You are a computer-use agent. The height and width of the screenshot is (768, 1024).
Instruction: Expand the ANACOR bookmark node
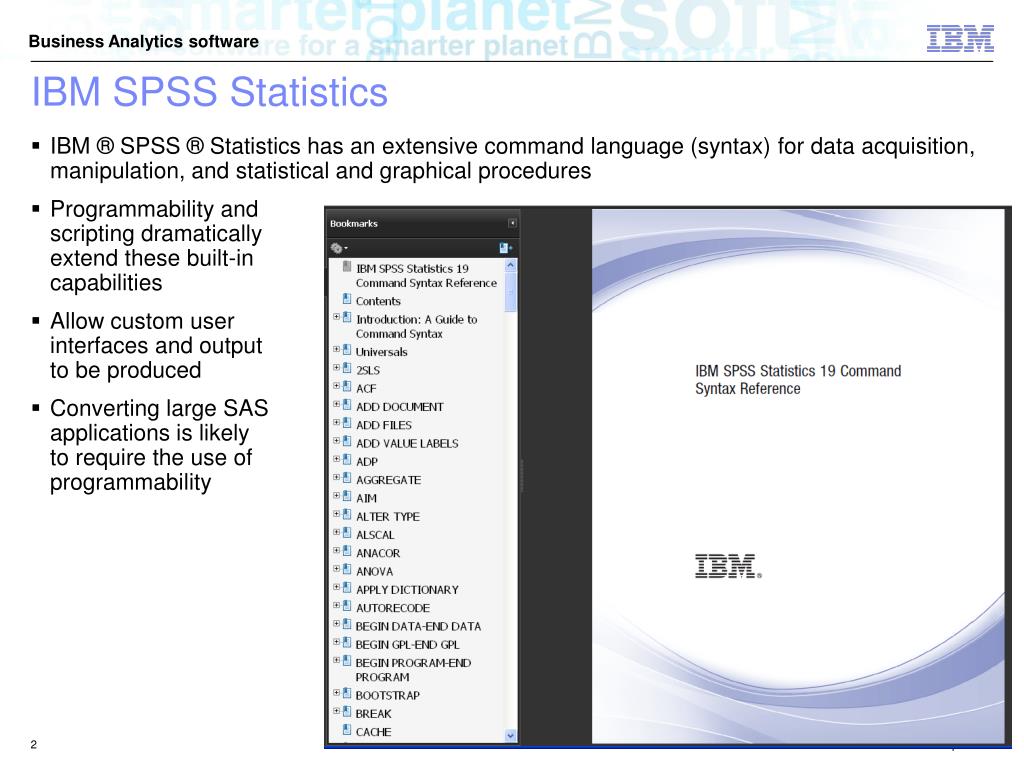[336, 551]
